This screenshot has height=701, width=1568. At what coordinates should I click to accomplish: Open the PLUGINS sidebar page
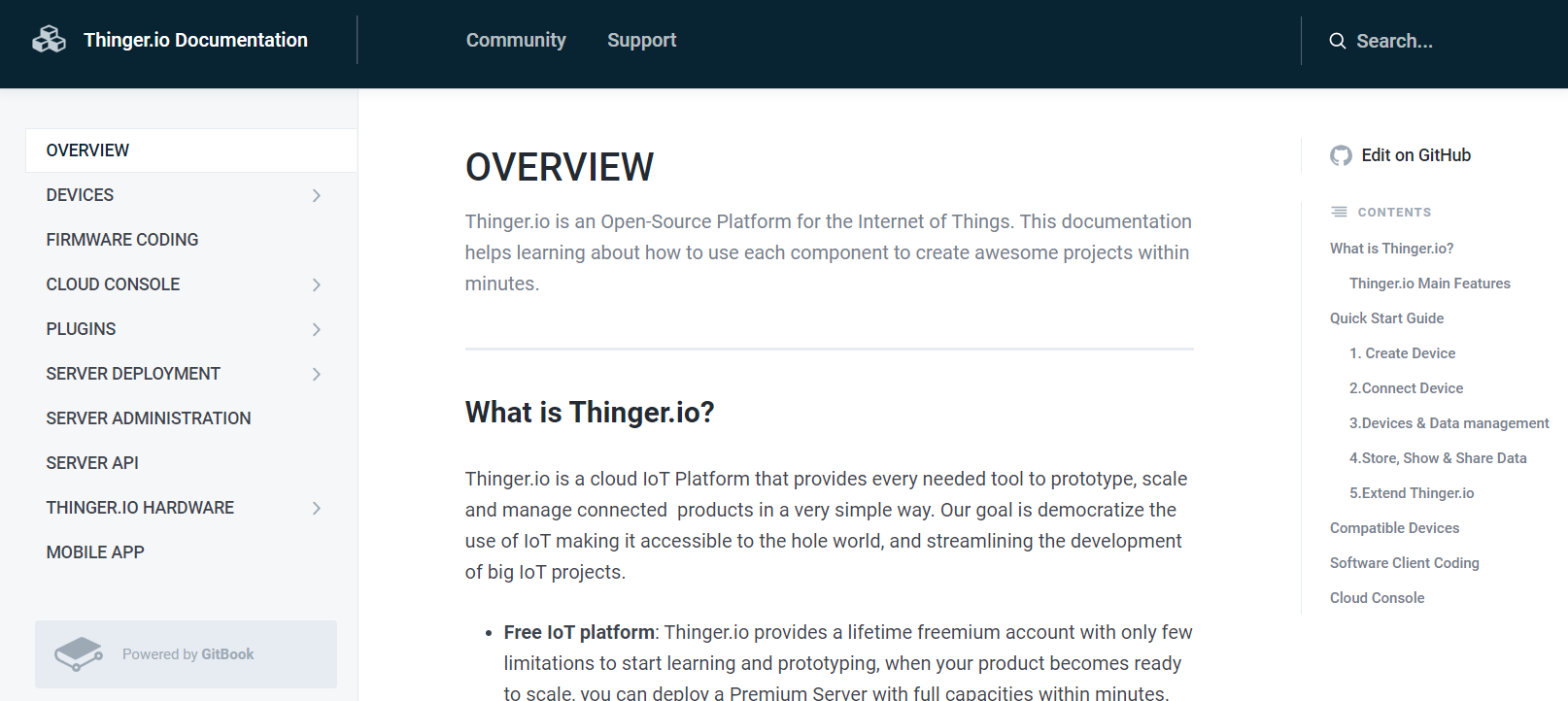[81, 329]
